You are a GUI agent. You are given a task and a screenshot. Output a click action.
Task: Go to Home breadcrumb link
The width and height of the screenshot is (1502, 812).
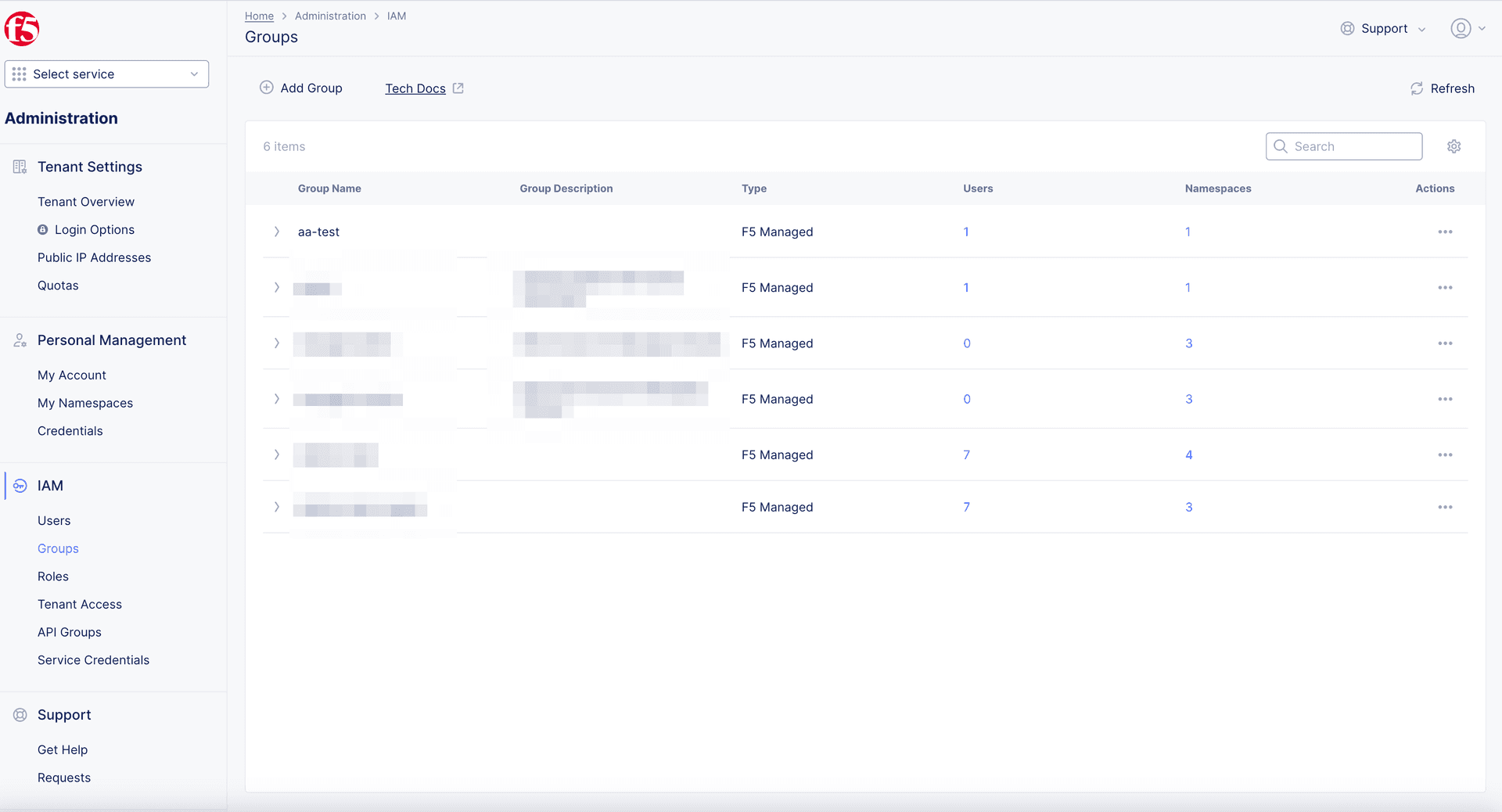pyautogui.click(x=259, y=16)
